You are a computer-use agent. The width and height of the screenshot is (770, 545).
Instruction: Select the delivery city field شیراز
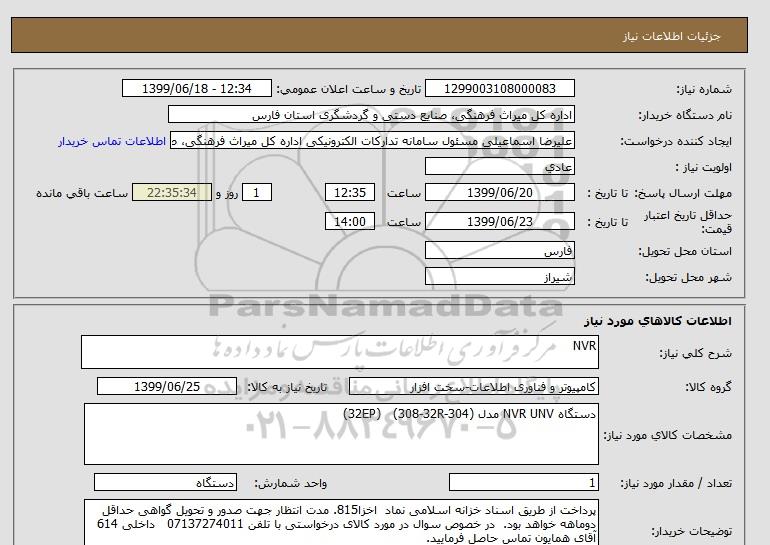click(499, 276)
